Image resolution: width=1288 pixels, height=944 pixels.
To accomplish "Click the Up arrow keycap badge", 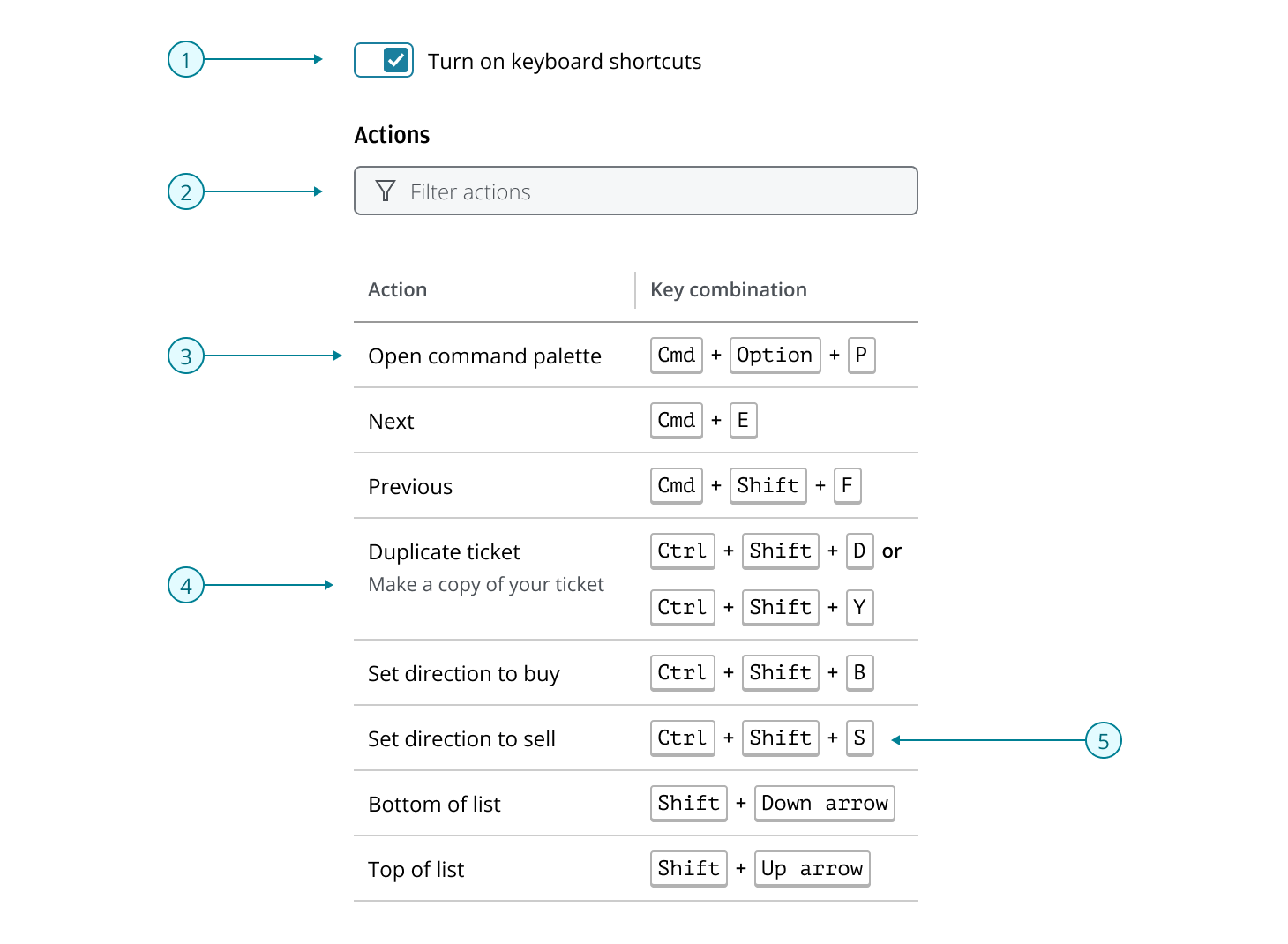I will [812, 868].
